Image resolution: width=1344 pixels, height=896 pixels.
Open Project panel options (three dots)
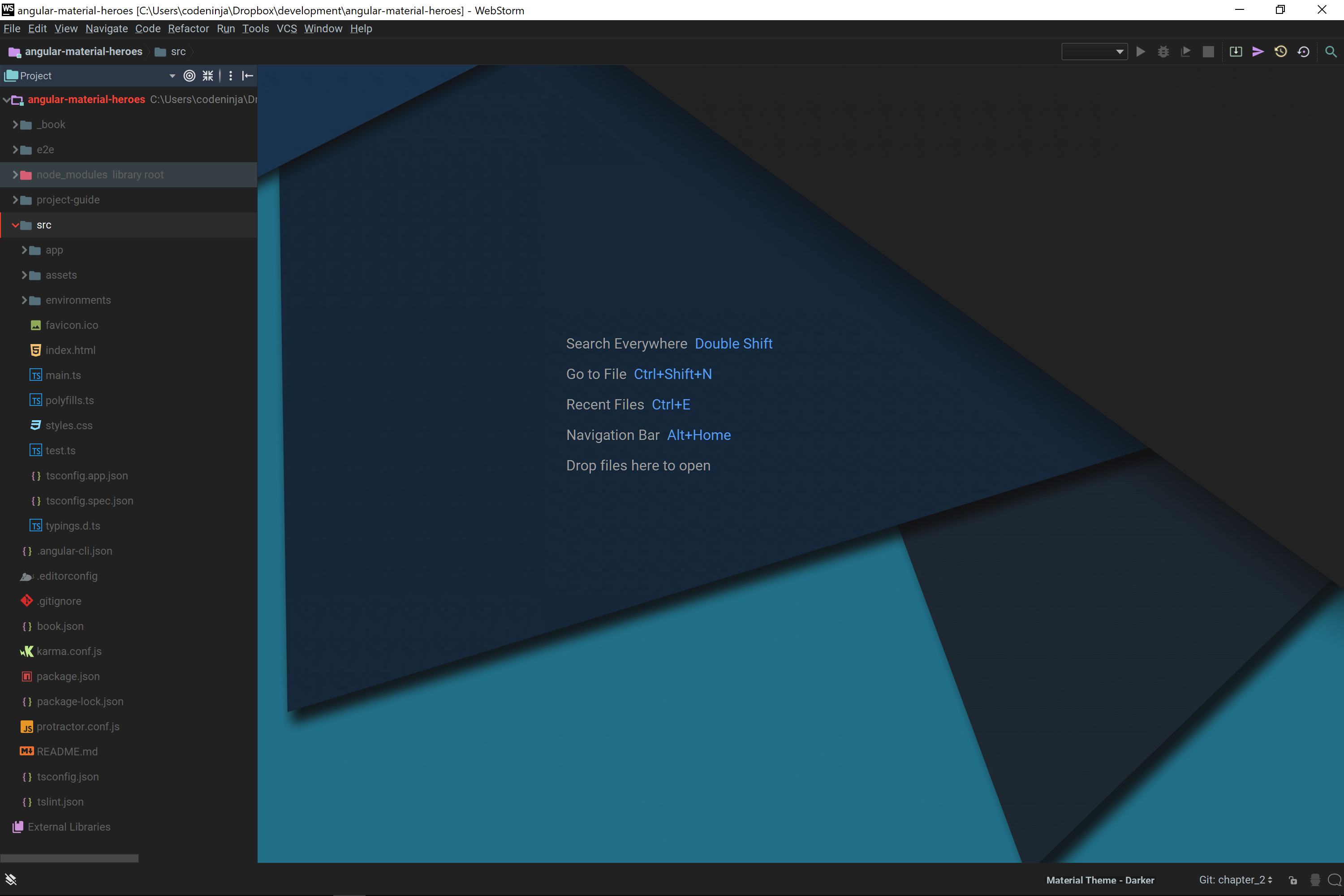[x=230, y=75]
